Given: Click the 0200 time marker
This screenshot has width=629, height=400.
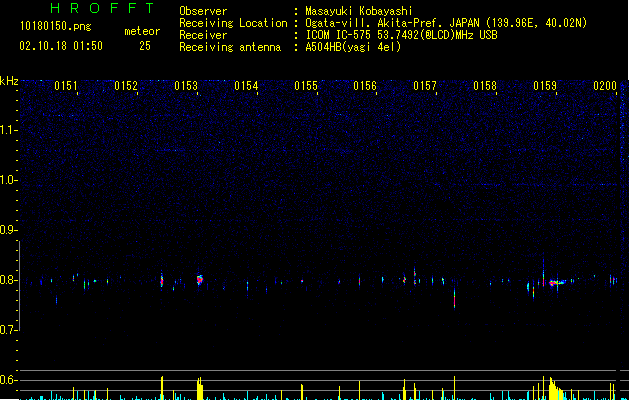Looking at the screenshot, I should click(605, 86).
